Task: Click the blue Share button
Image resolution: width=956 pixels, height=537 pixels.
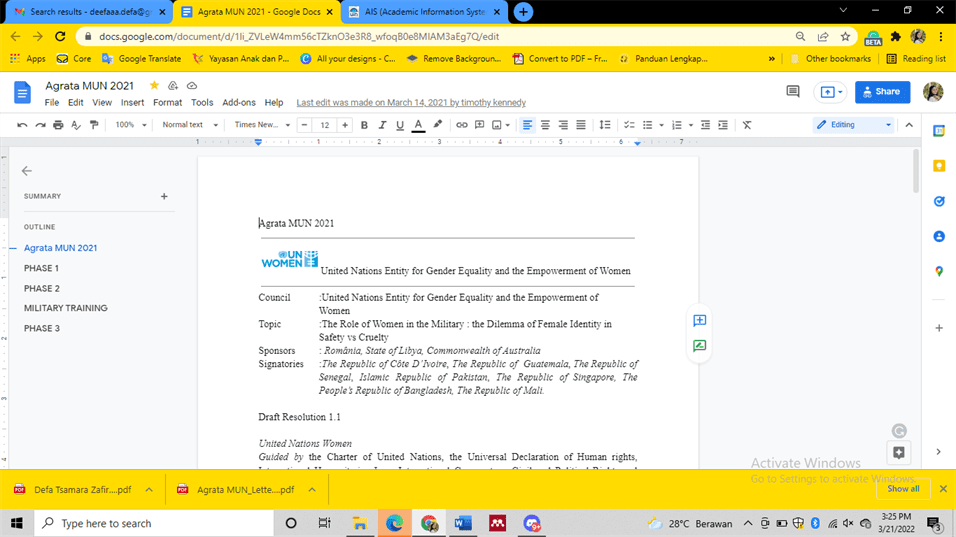Action: pyautogui.click(x=881, y=92)
